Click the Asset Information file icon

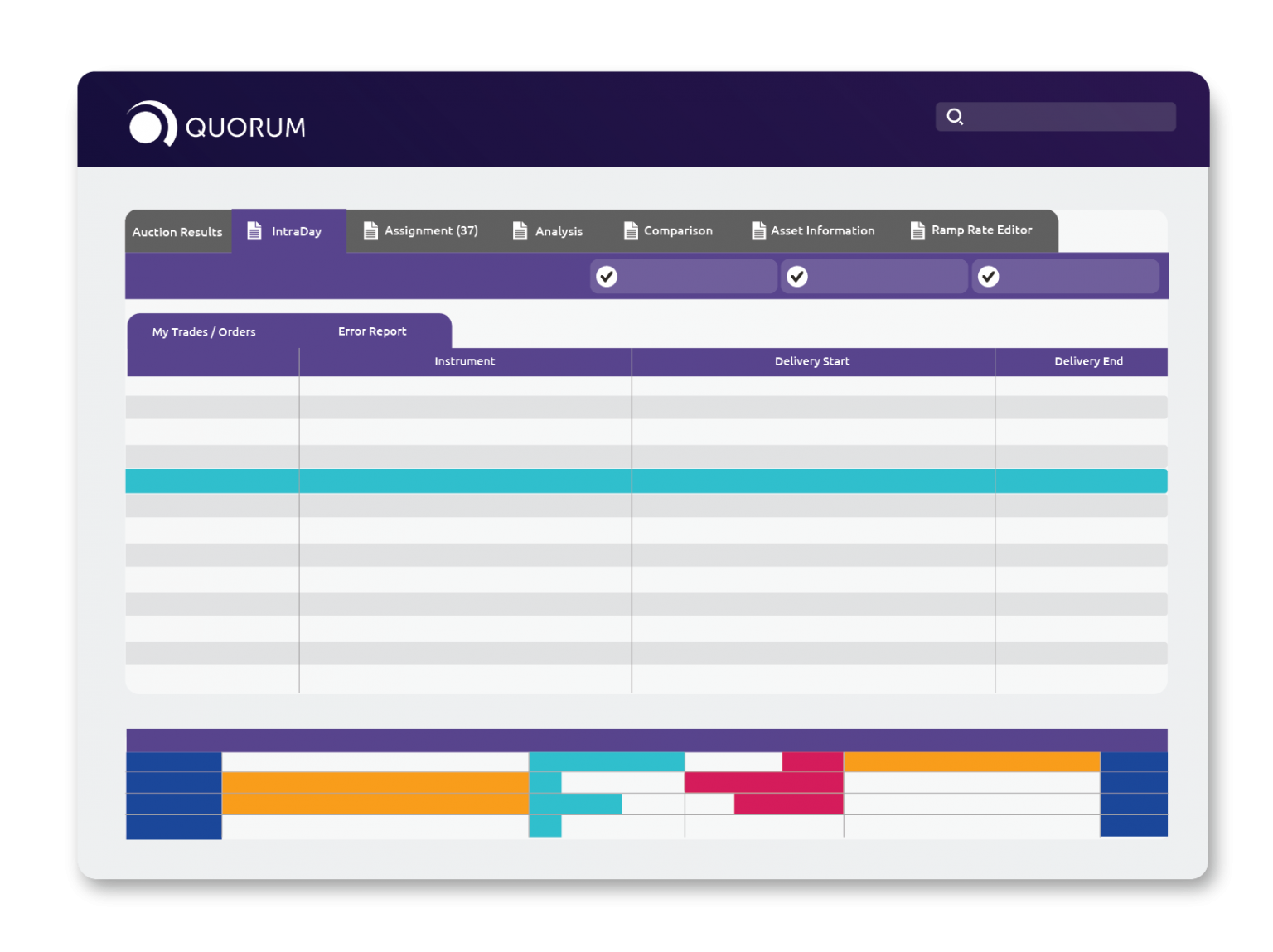[758, 231]
